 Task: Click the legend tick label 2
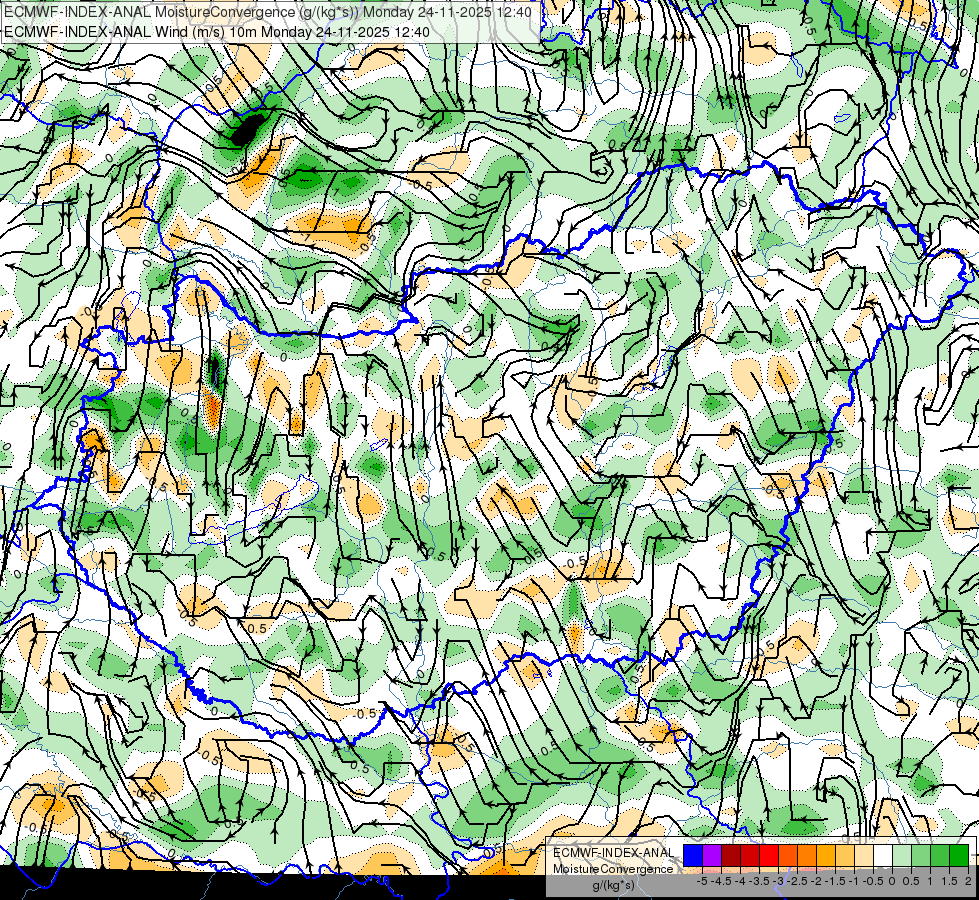968,881
